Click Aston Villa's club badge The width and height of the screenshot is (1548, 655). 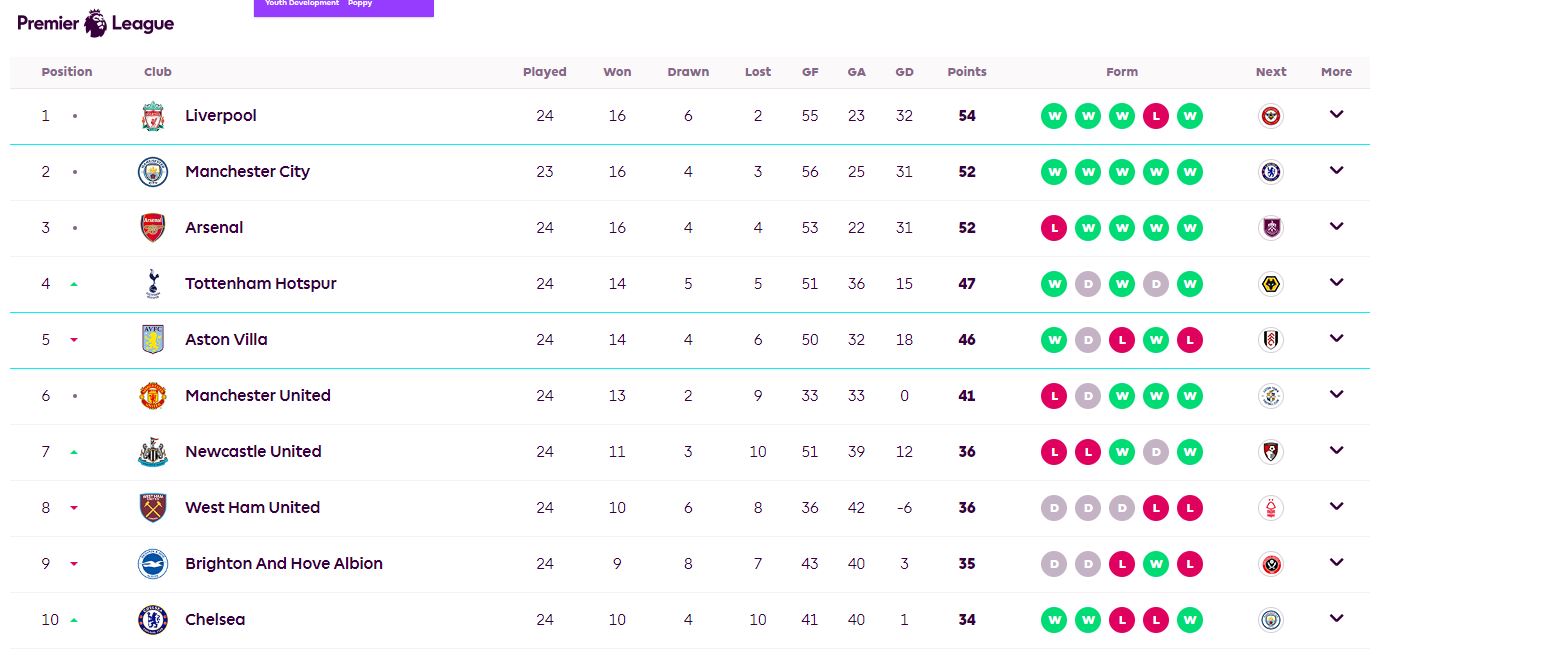(x=153, y=340)
